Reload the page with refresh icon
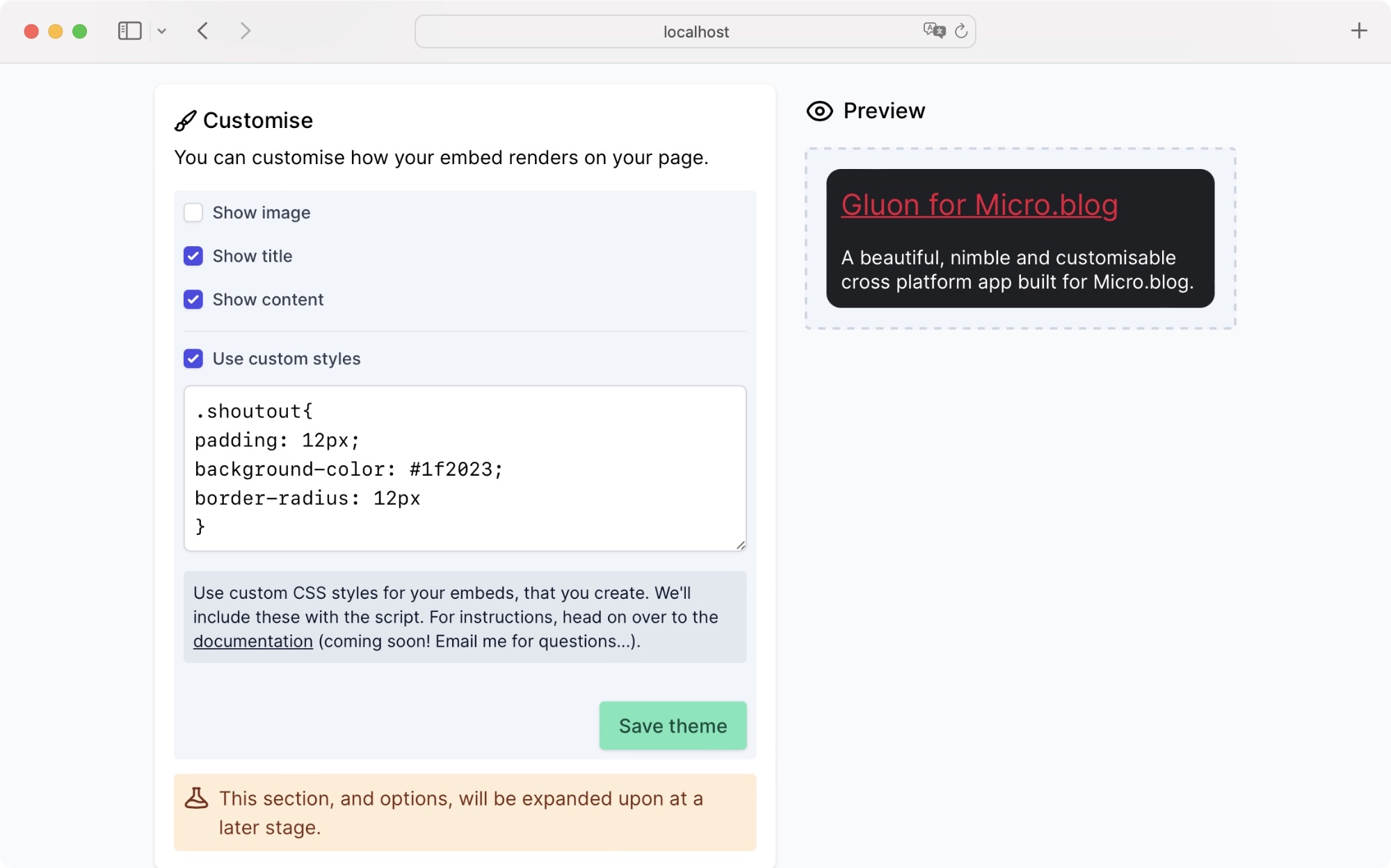1391x868 pixels. (x=961, y=31)
